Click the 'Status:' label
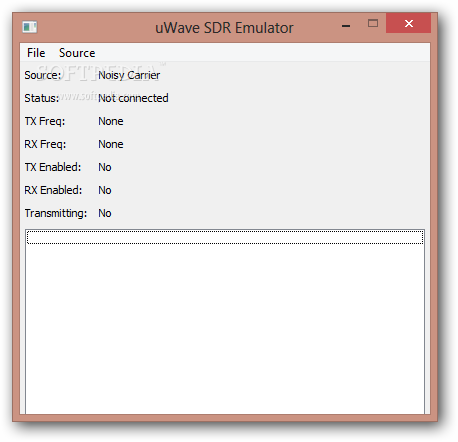The height and width of the screenshot is (442, 458). [42, 98]
